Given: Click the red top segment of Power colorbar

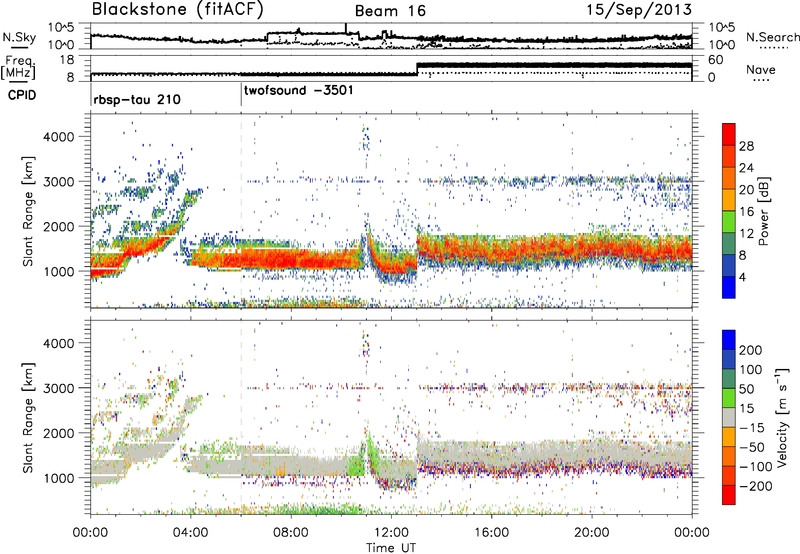Looking at the screenshot, I should click(x=729, y=134).
